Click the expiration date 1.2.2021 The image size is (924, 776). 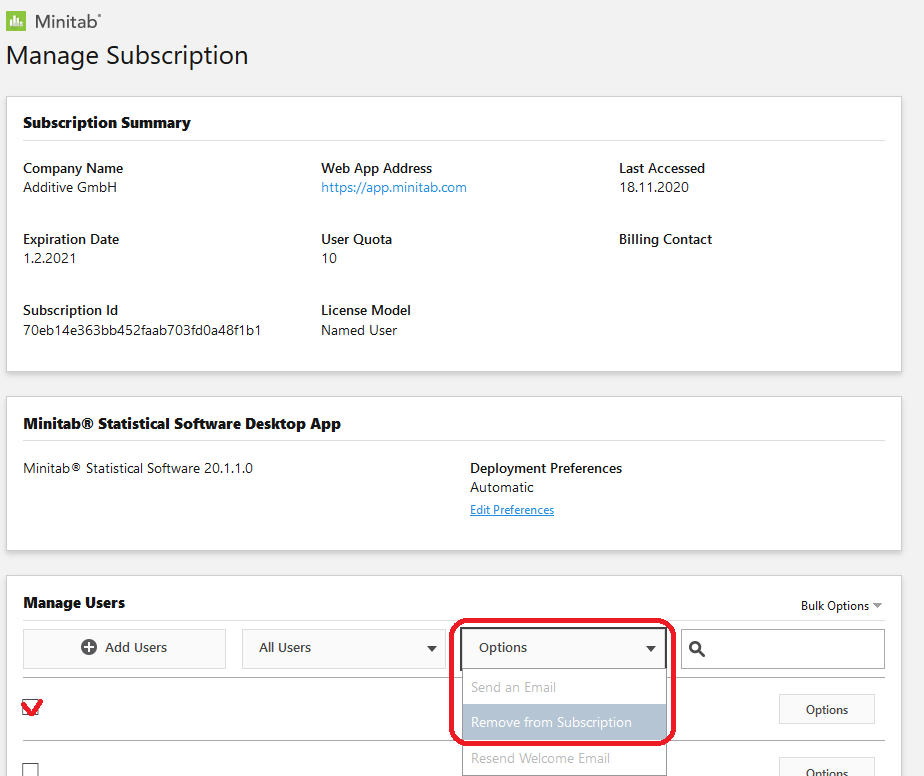[50, 258]
